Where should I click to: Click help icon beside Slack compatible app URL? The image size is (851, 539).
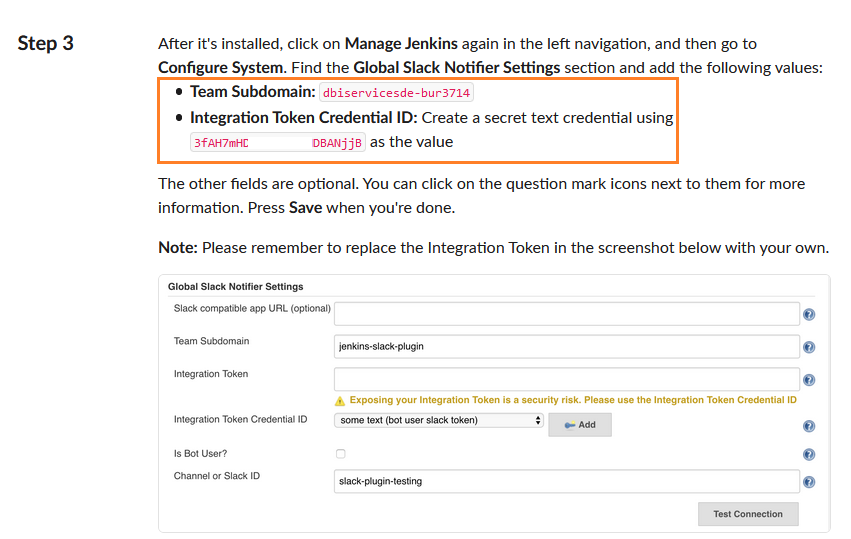[x=809, y=314]
